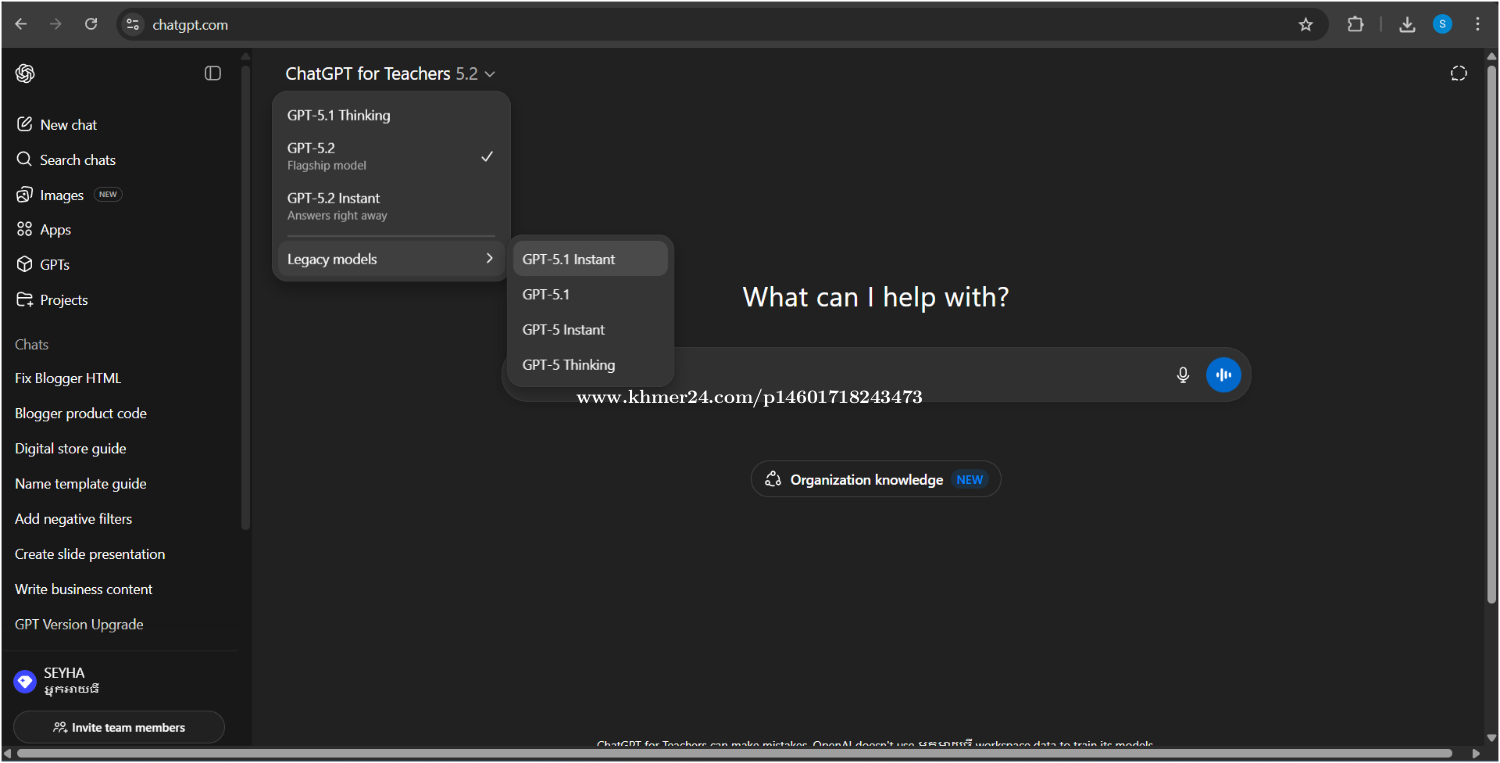Collapse sidebar using the panel toggle icon
The width and height of the screenshot is (1500, 763).
tap(213, 73)
